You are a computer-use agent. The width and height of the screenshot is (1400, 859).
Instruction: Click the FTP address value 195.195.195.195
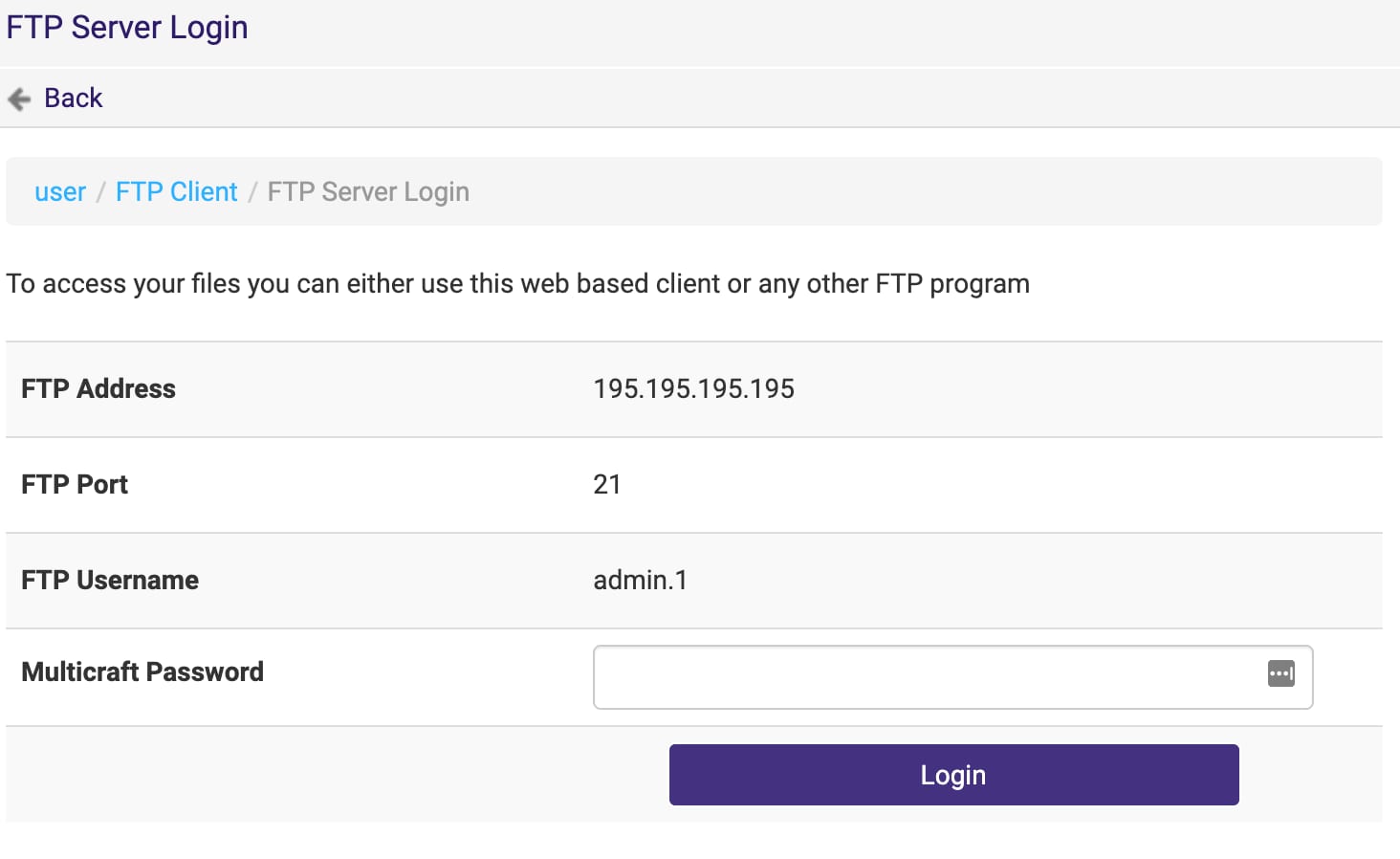coord(693,389)
